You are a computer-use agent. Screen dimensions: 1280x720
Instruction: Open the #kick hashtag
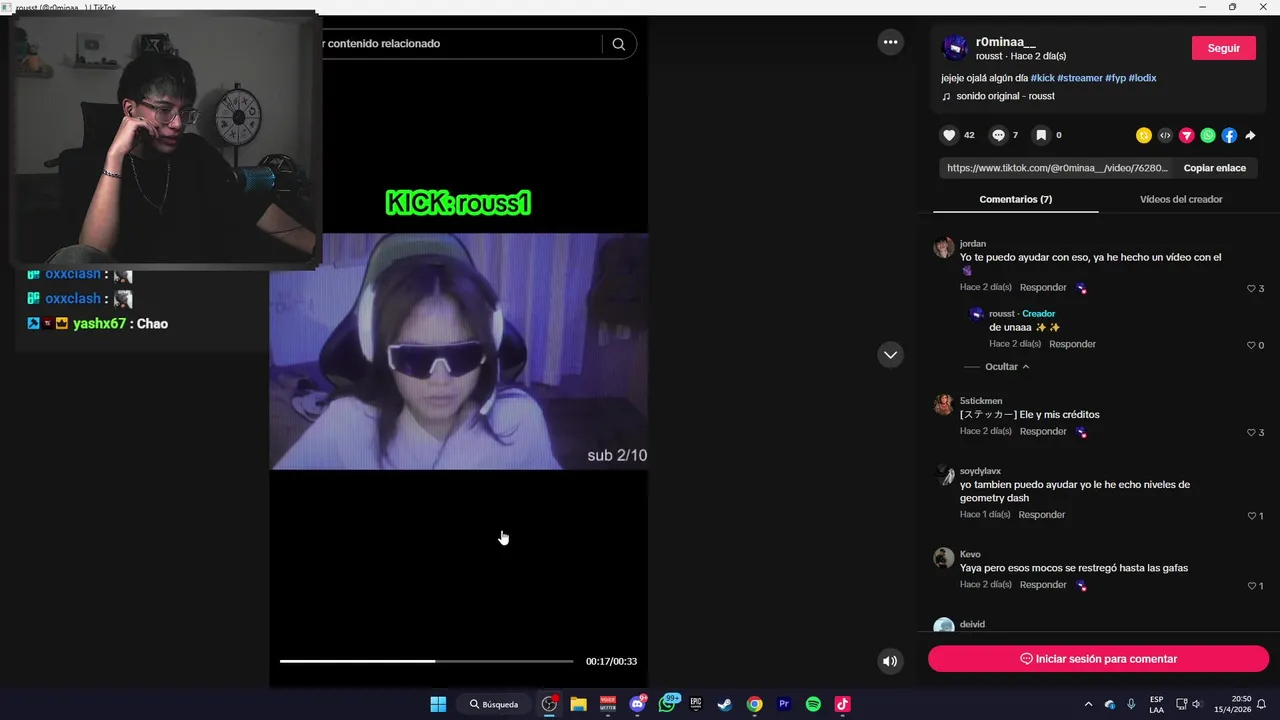[x=1042, y=78]
